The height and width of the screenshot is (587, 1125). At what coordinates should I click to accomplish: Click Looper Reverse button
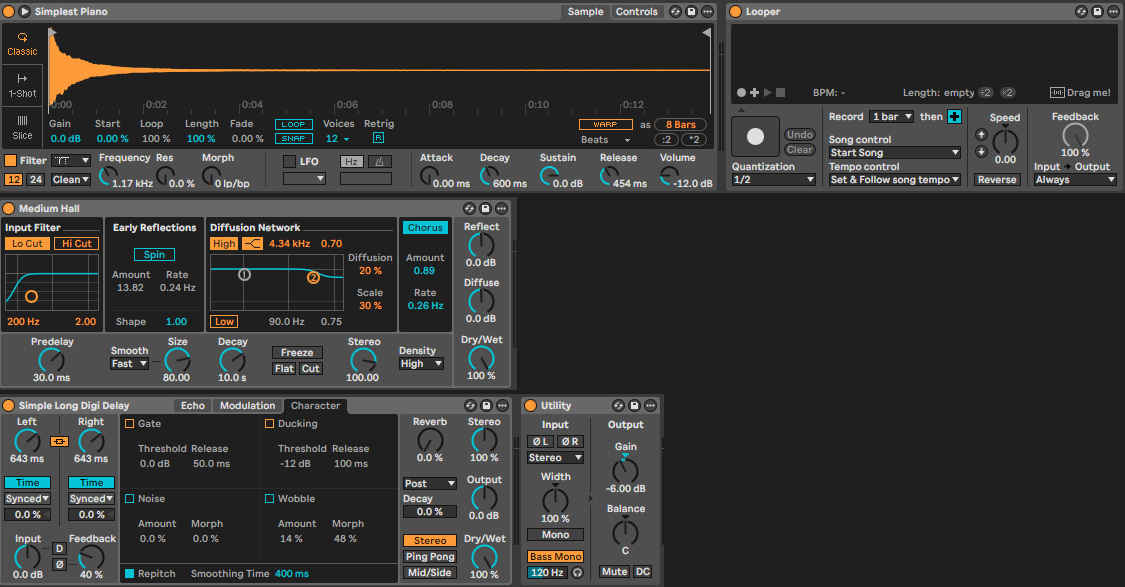point(997,180)
